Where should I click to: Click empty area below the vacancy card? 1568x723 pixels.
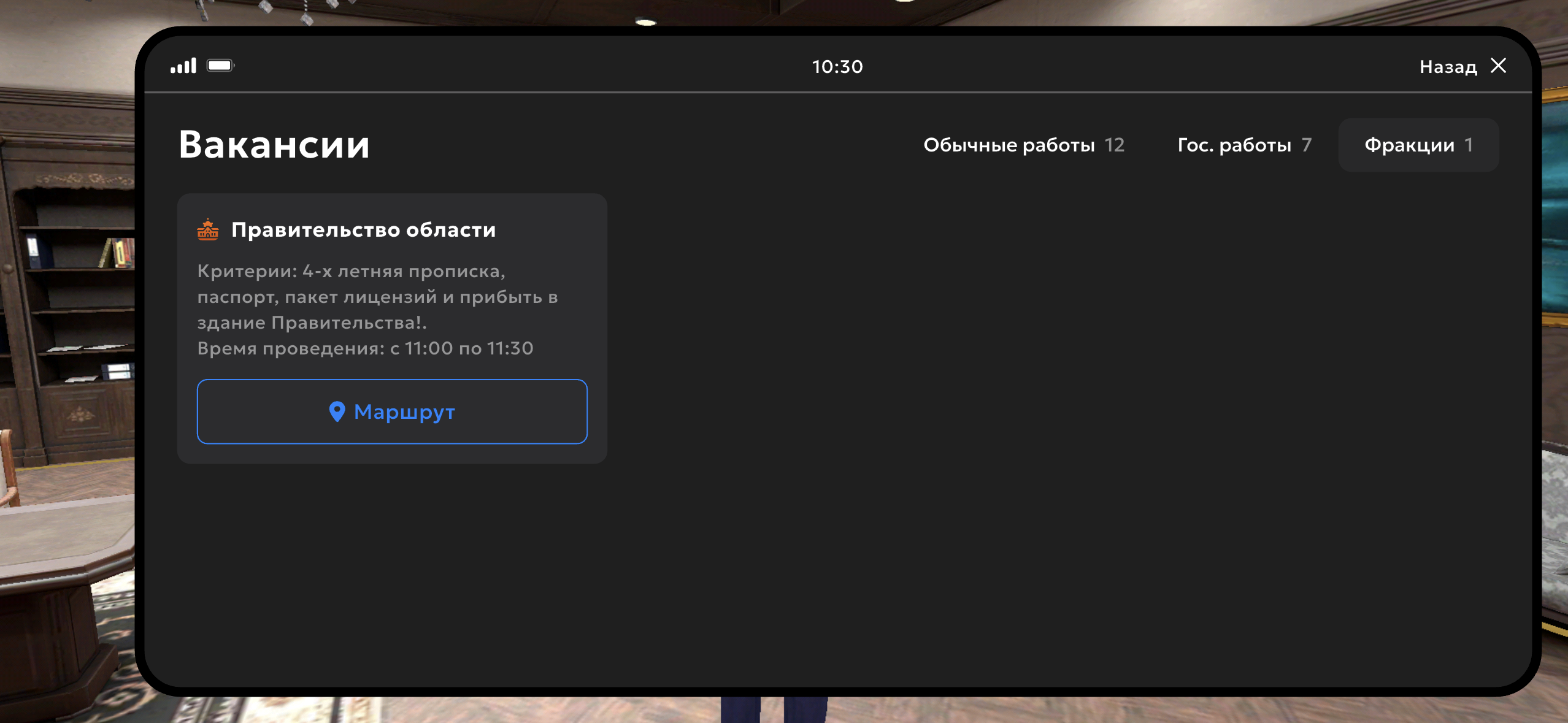click(393, 570)
